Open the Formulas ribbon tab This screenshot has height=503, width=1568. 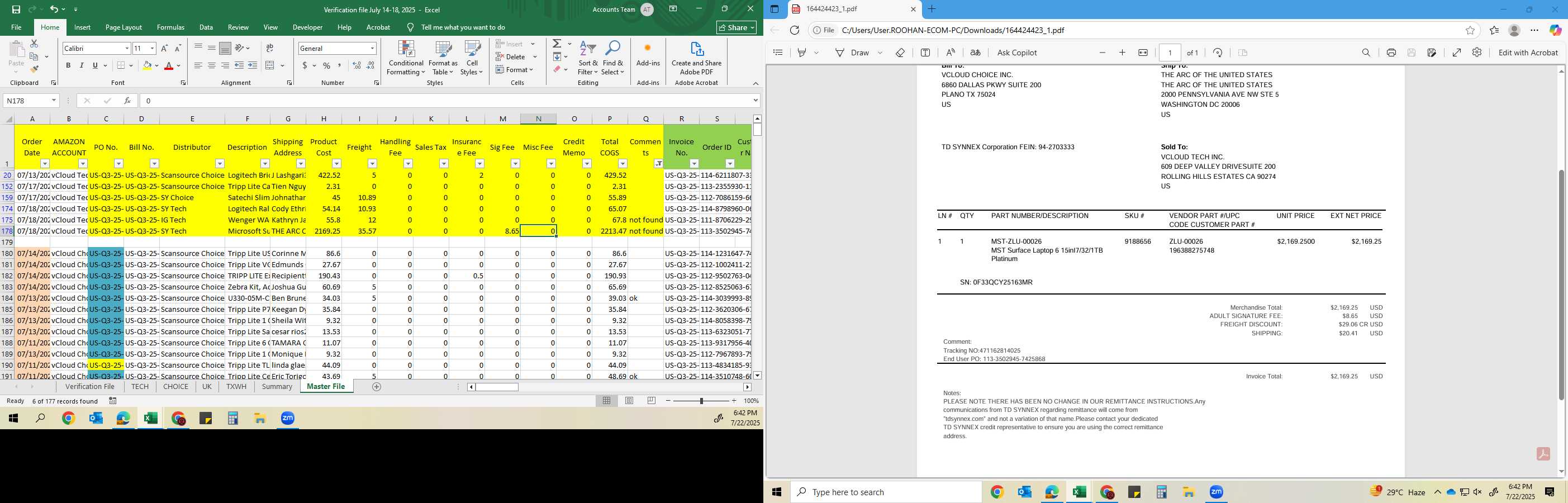click(x=170, y=27)
